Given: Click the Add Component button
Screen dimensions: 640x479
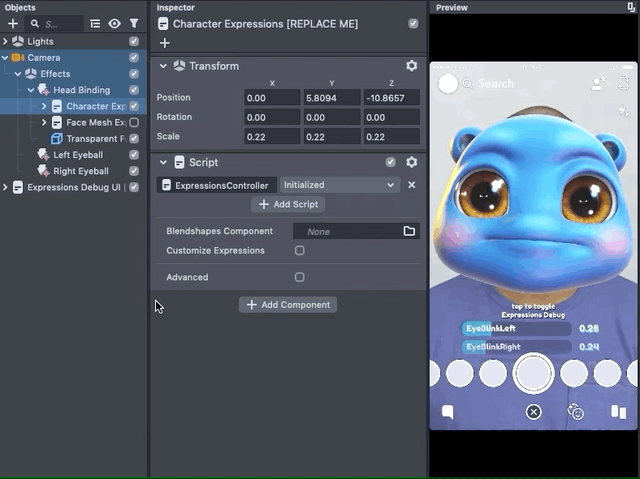Looking at the screenshot, I should tap(288, 304).
